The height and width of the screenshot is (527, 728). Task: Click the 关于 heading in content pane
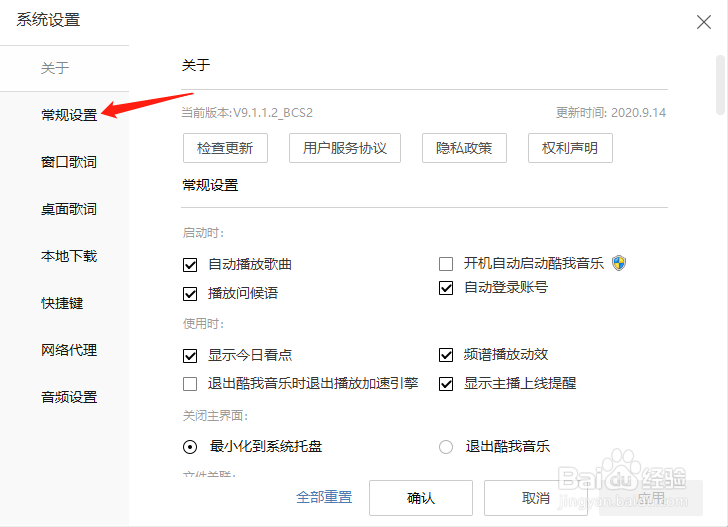[196, 65]
